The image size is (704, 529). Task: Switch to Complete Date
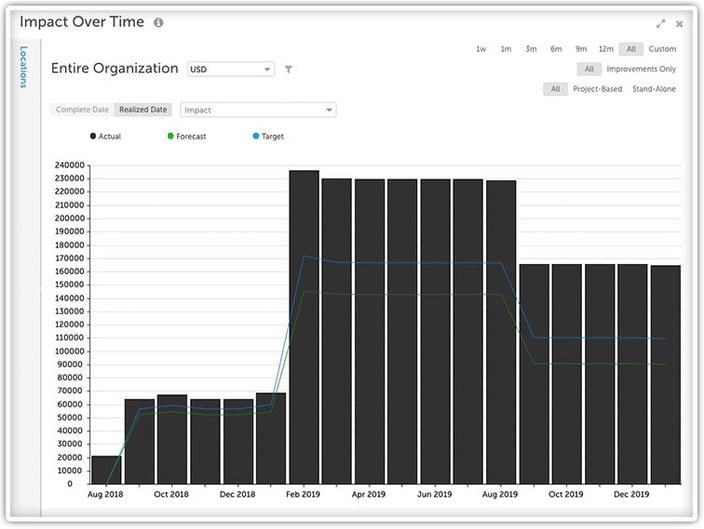[82, 110]
